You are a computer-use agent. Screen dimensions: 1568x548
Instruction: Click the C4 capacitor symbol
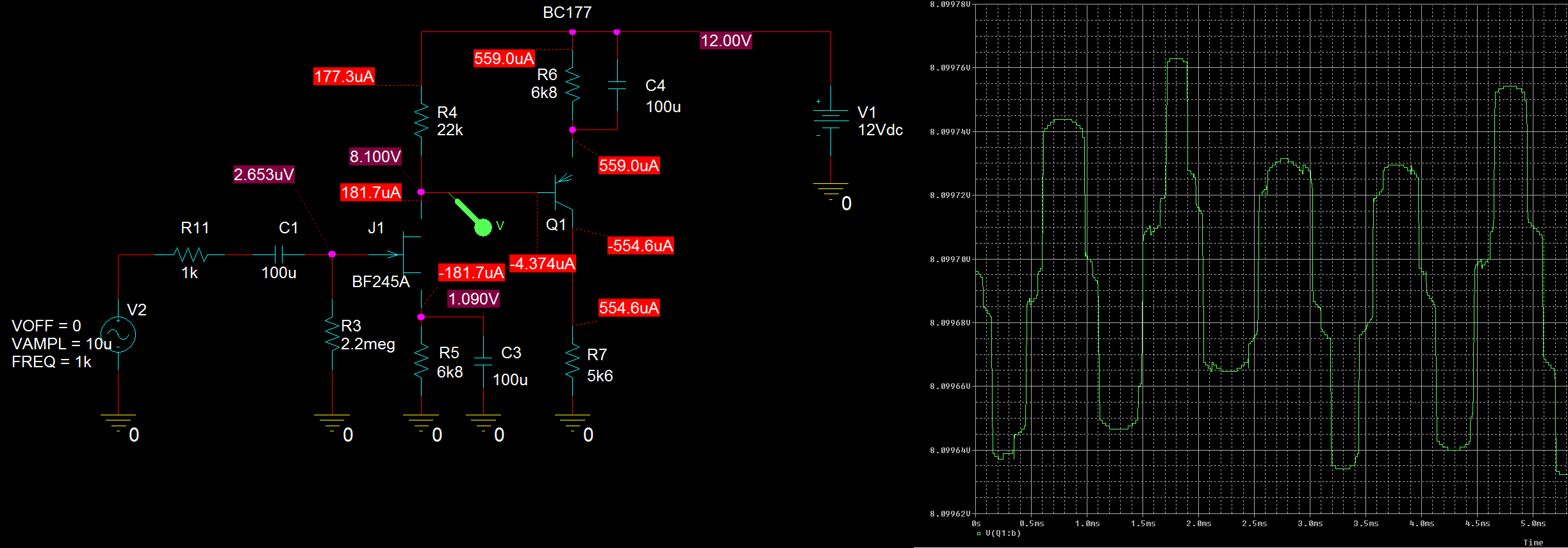click(616, 85)
